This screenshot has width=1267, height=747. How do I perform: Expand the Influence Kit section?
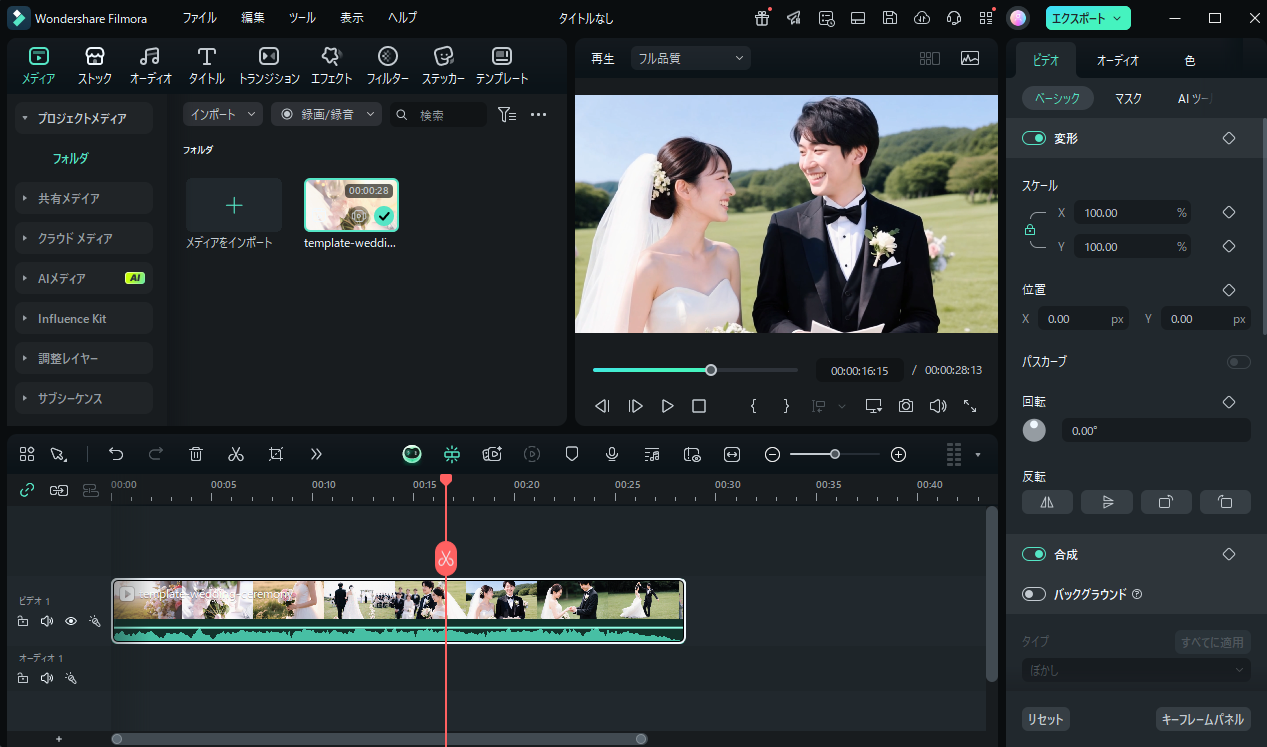pos(84,318)
